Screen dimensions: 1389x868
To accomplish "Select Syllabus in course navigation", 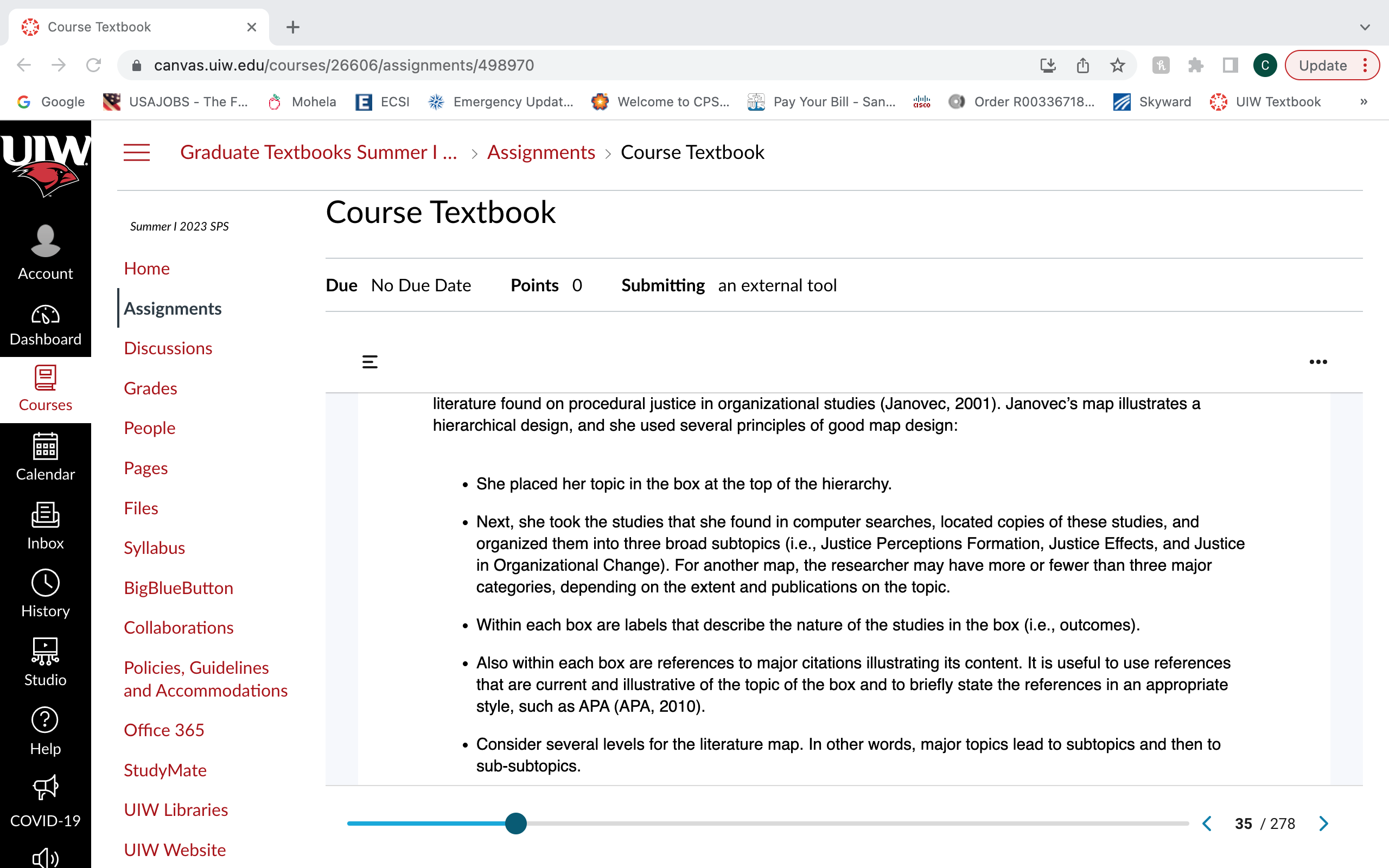I will 155,548.
